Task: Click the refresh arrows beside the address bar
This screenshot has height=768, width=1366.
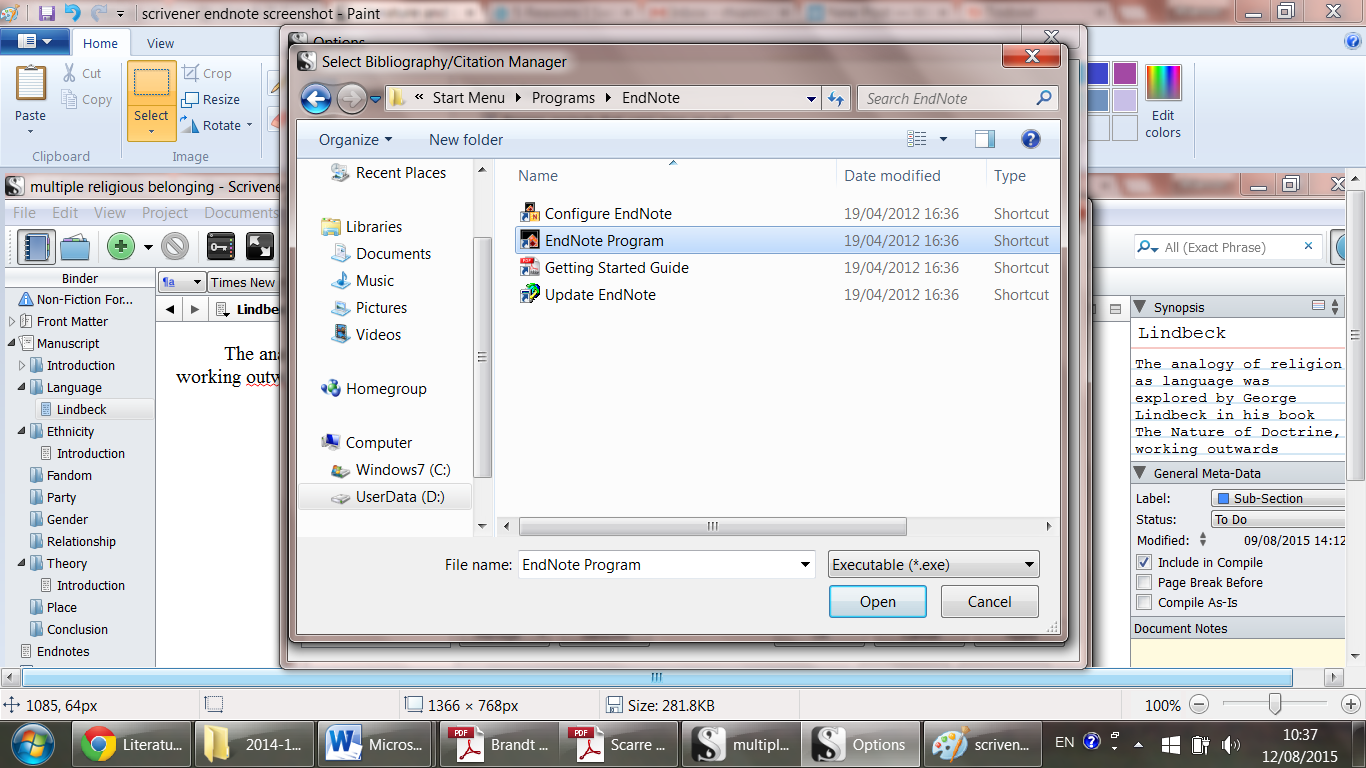Action: [x=836, y=98]
